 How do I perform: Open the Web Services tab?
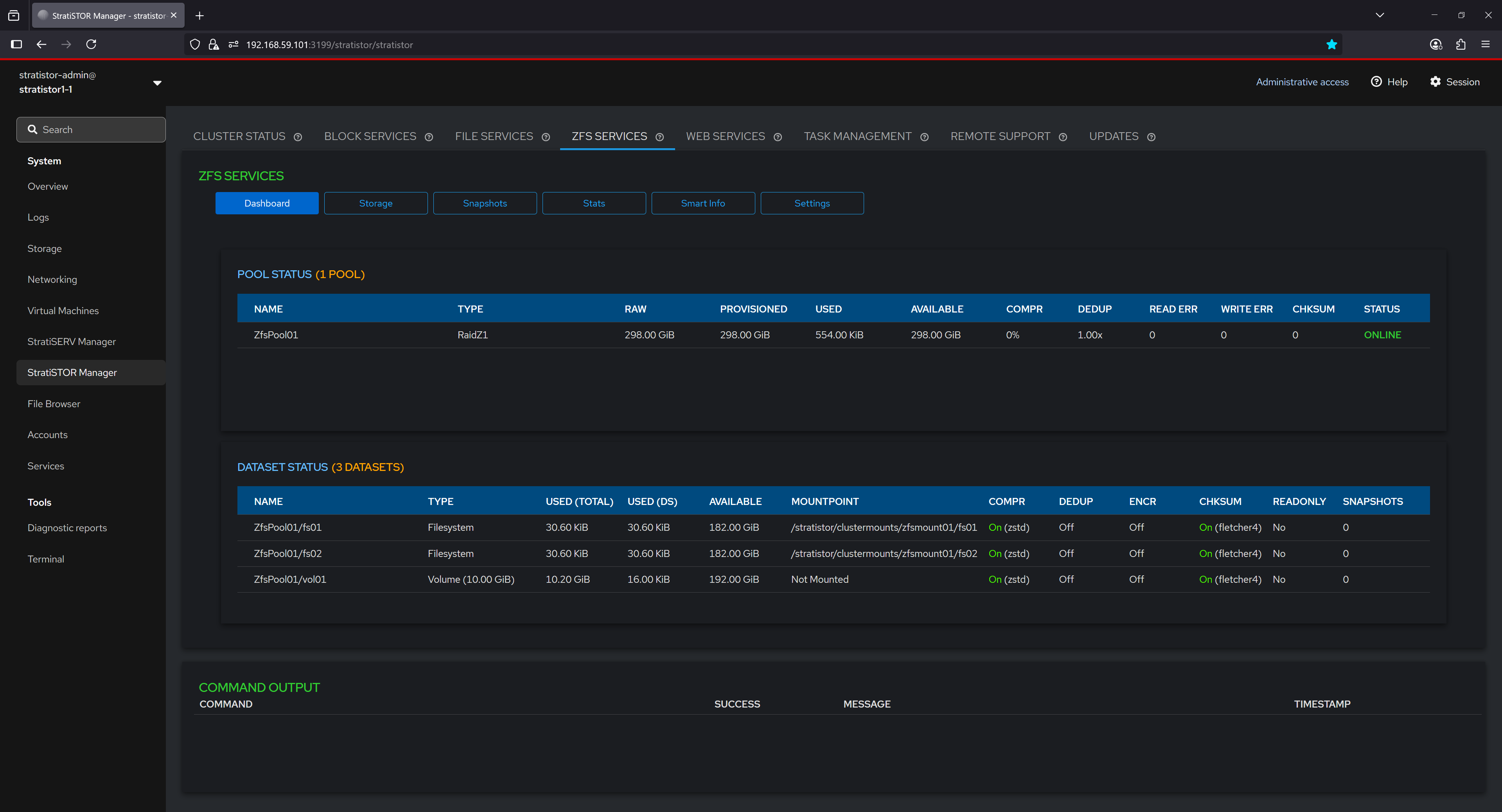[725, 136]
